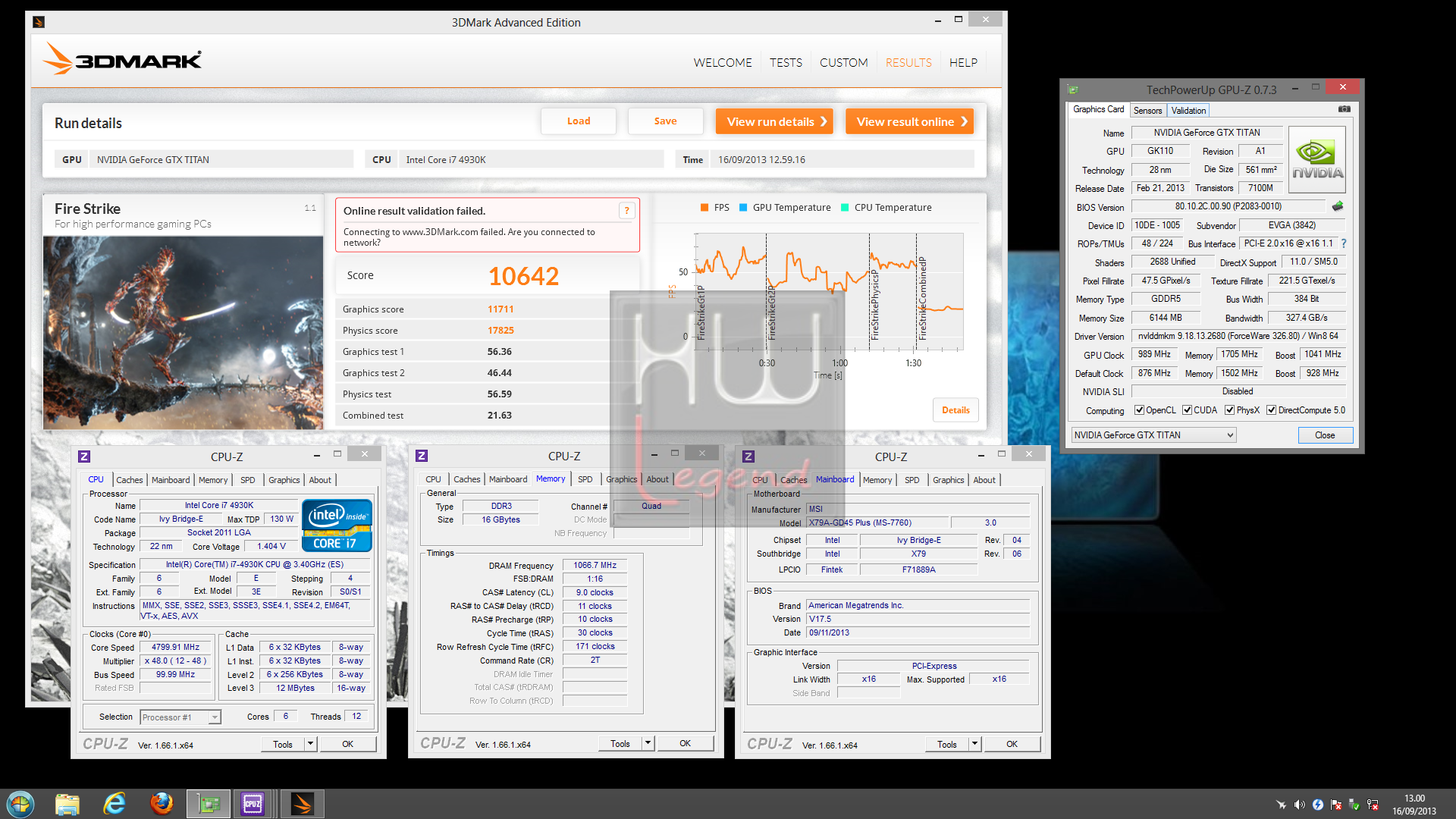The width and height of the screenshot is (1456, 819).
Task: Toggle the OpenCL checkbox in GPU-Z
Action: (x=1139, y=410)
